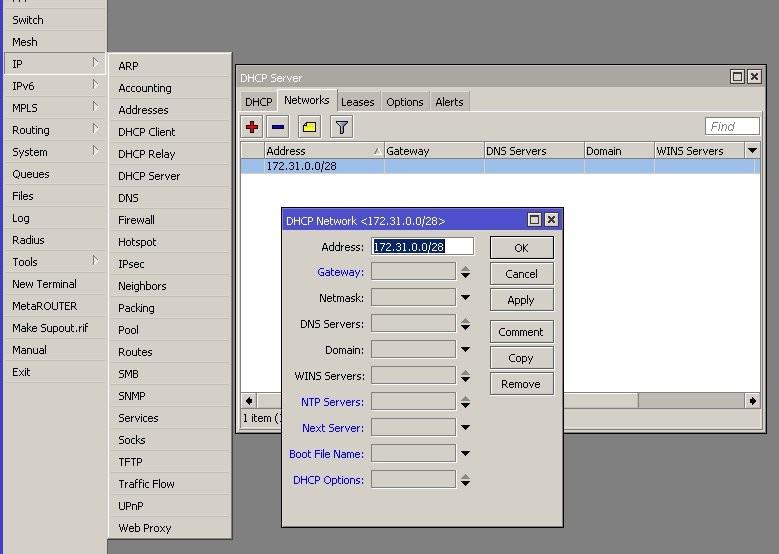Add a new DHCP network with plus icon
This screenshot has width=779, height=554.
point(252,127)
